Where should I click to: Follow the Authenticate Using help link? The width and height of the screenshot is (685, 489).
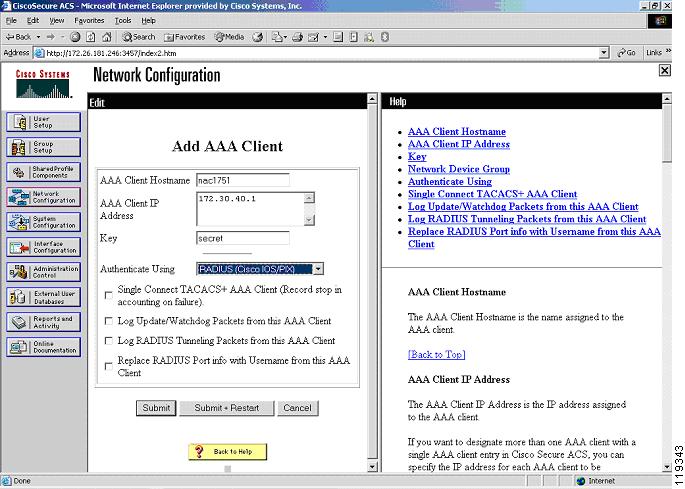pos(450,182)
